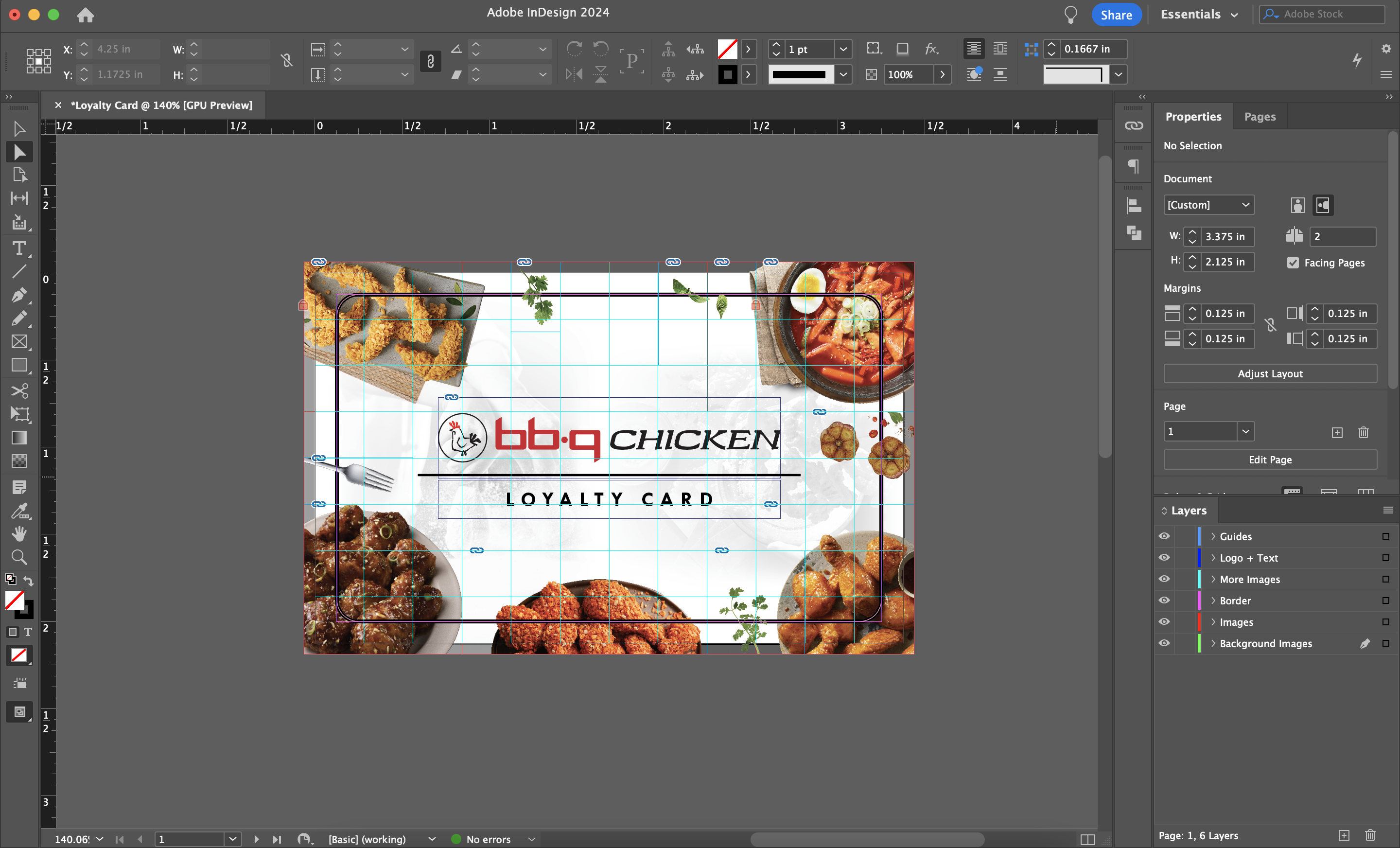Select the Hand tool
Viewport: 1400px width, 848px height.
[19, 534]
